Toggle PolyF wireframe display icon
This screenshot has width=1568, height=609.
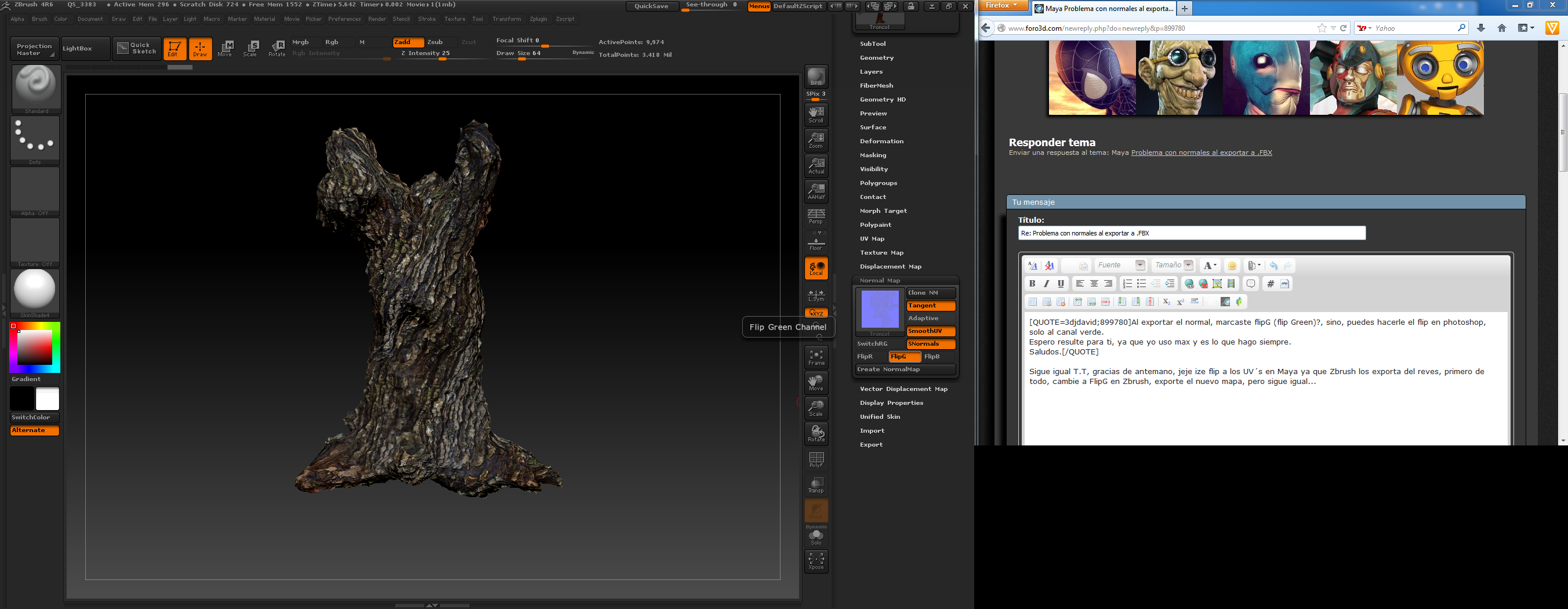pos(816,459)
